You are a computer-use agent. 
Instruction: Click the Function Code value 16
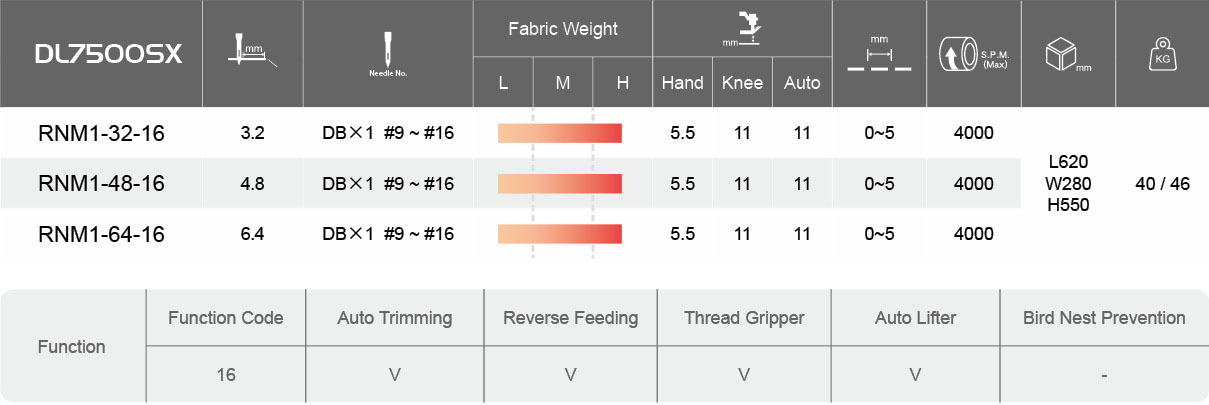[x=225, y=375]
